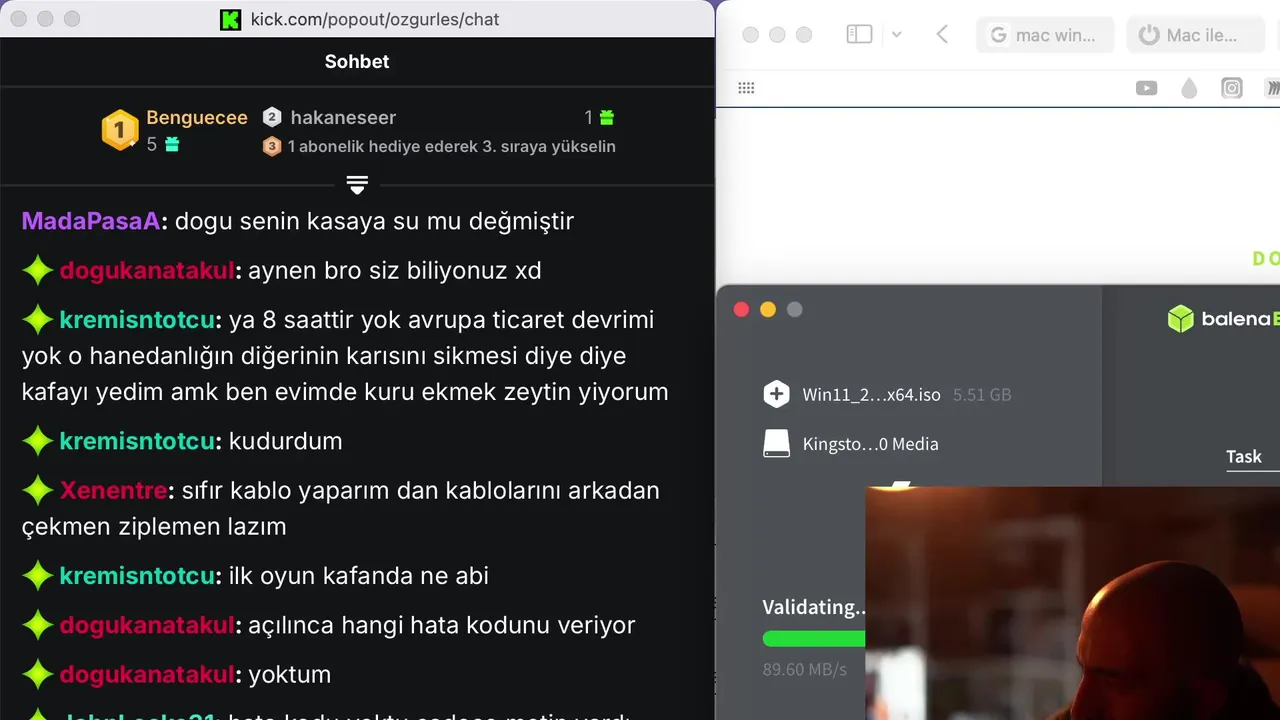Go back with Safari's back arrow
Screen dimensions: 1280x720
[x=942, y=34]
